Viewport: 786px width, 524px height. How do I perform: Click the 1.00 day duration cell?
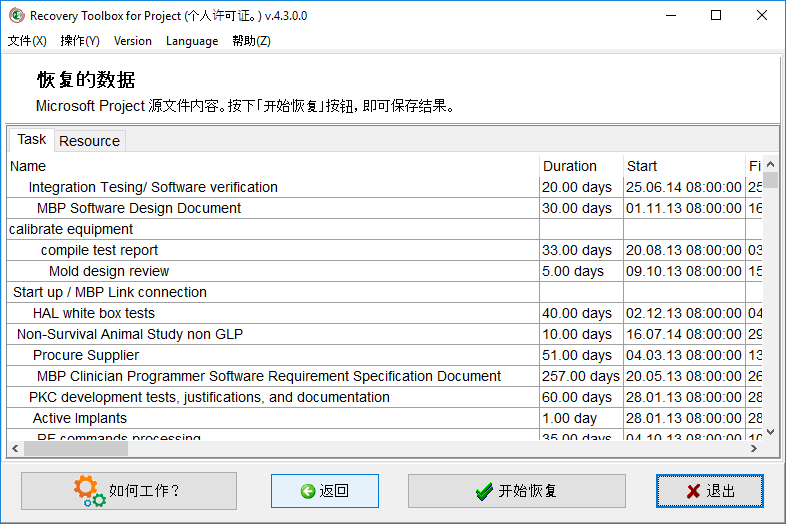coord(581,419)
